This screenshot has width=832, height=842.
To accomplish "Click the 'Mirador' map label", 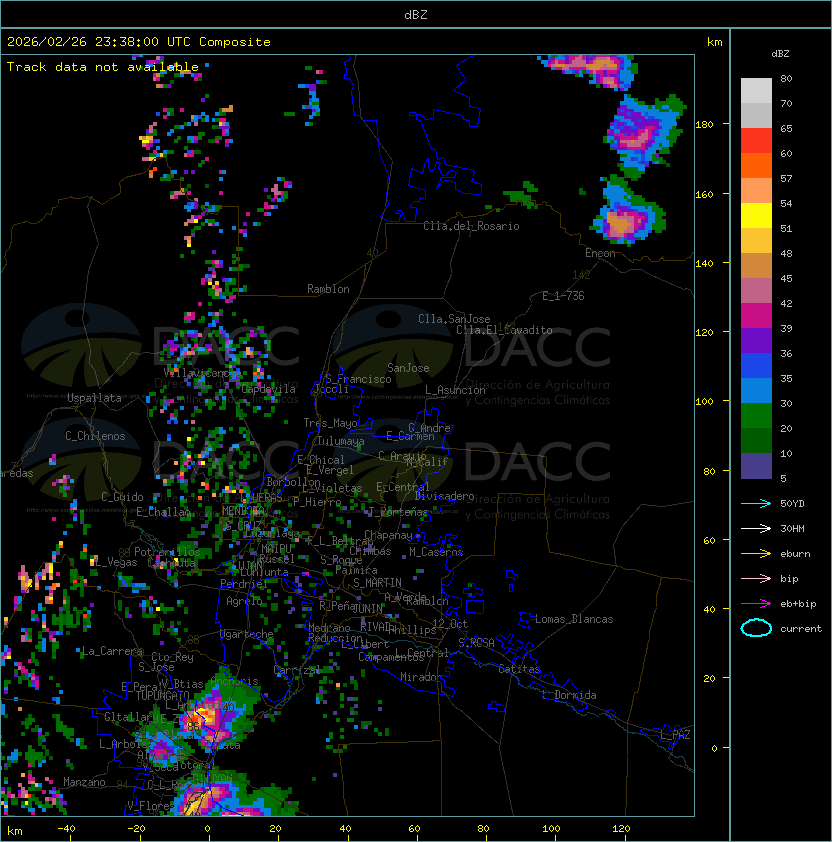I will (x=421, y=677).
